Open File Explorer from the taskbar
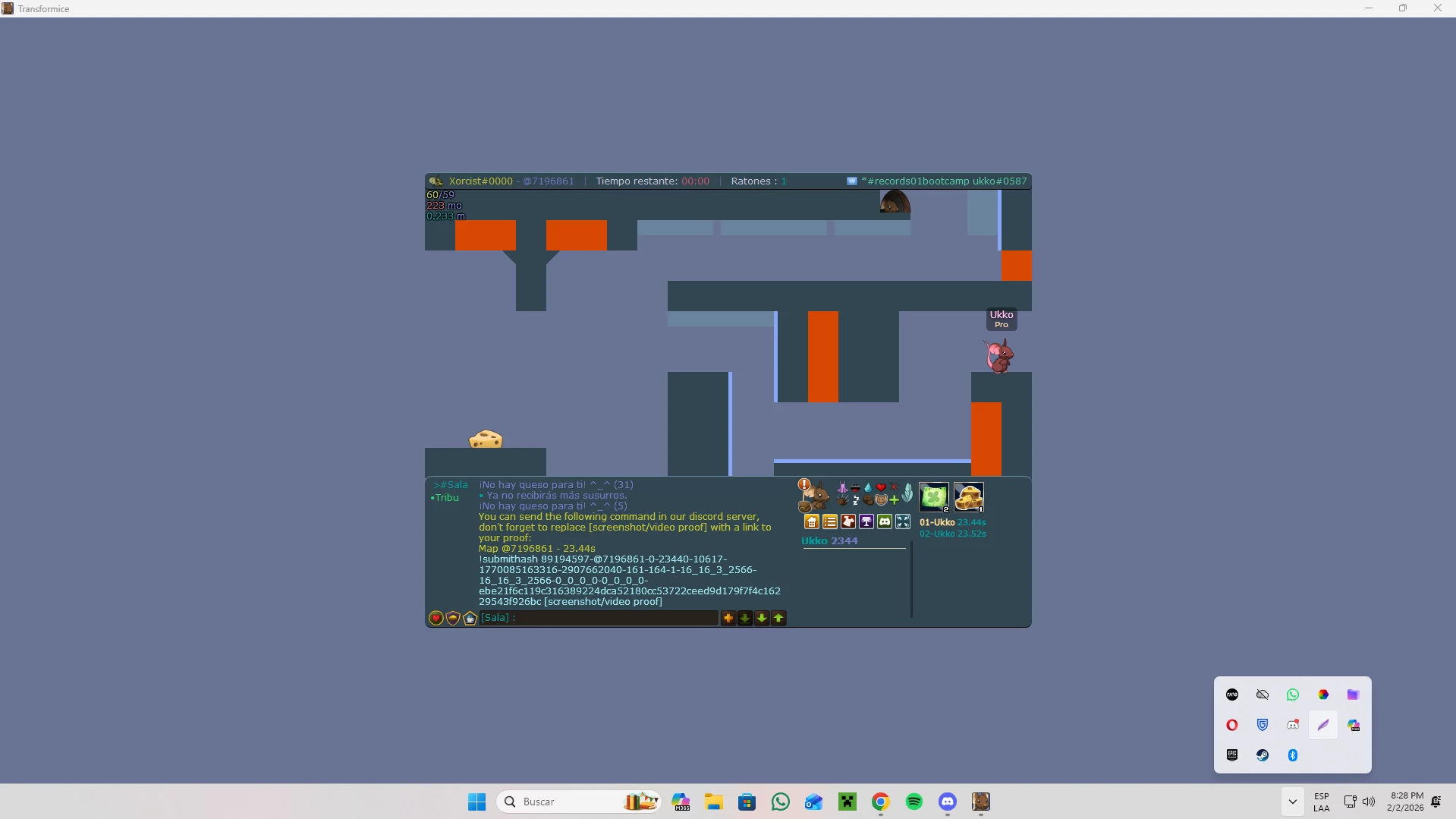 point(714,802)
